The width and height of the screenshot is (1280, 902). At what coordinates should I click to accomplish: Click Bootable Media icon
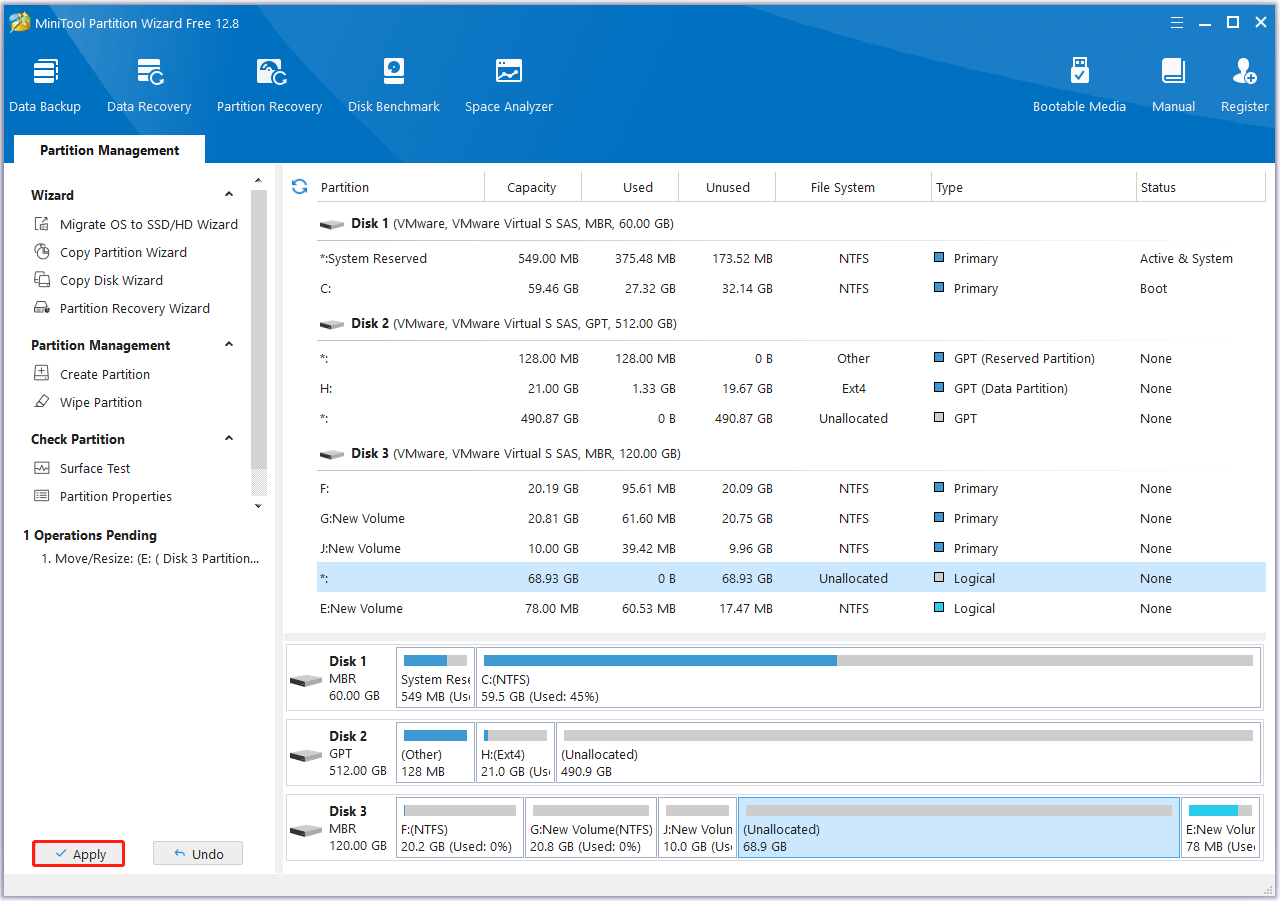(x=1079, y=71)
